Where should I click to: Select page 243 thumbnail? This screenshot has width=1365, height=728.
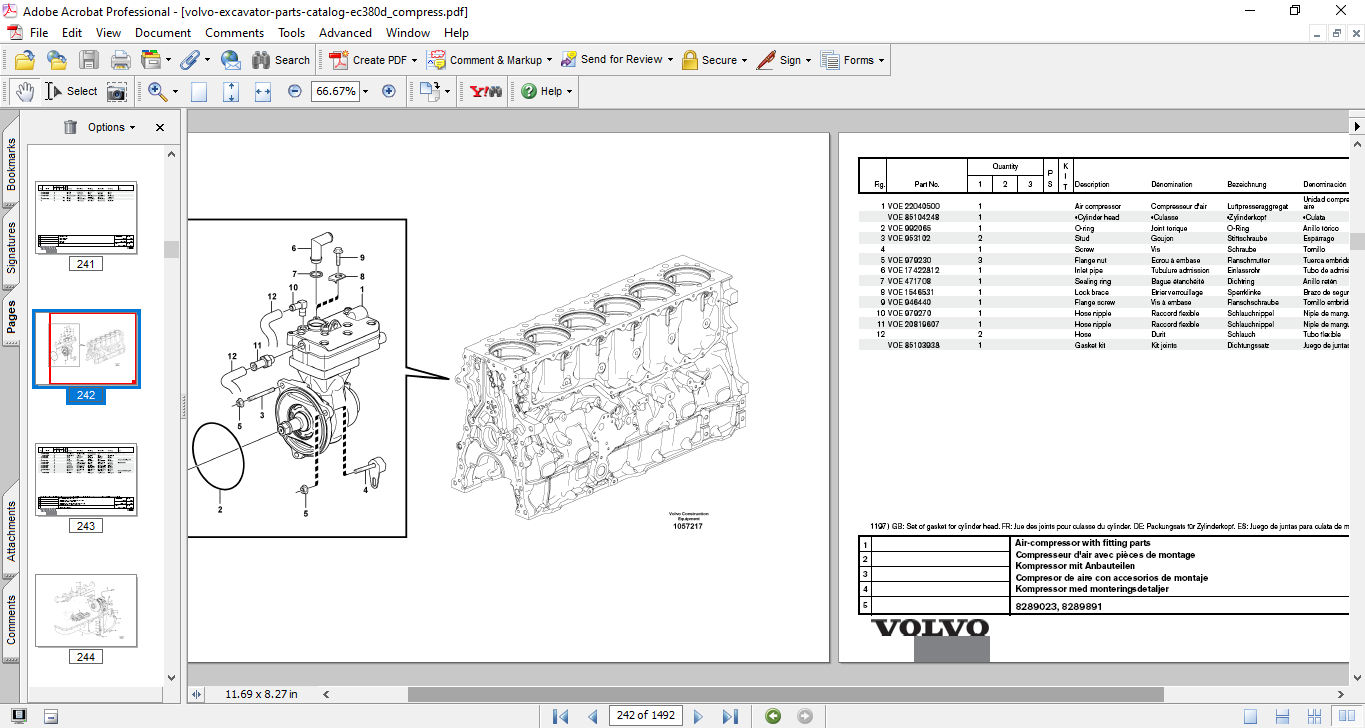click(86, 481)
